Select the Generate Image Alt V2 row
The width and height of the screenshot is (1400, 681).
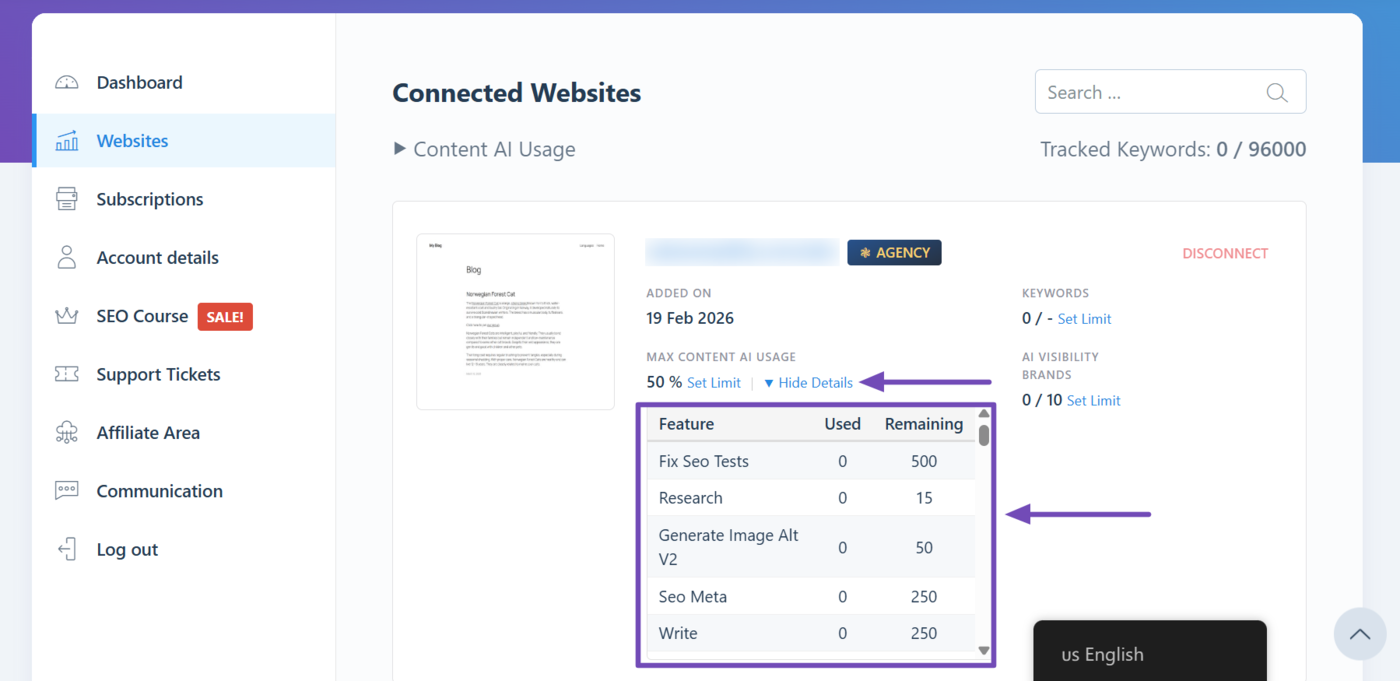(811, 547)
